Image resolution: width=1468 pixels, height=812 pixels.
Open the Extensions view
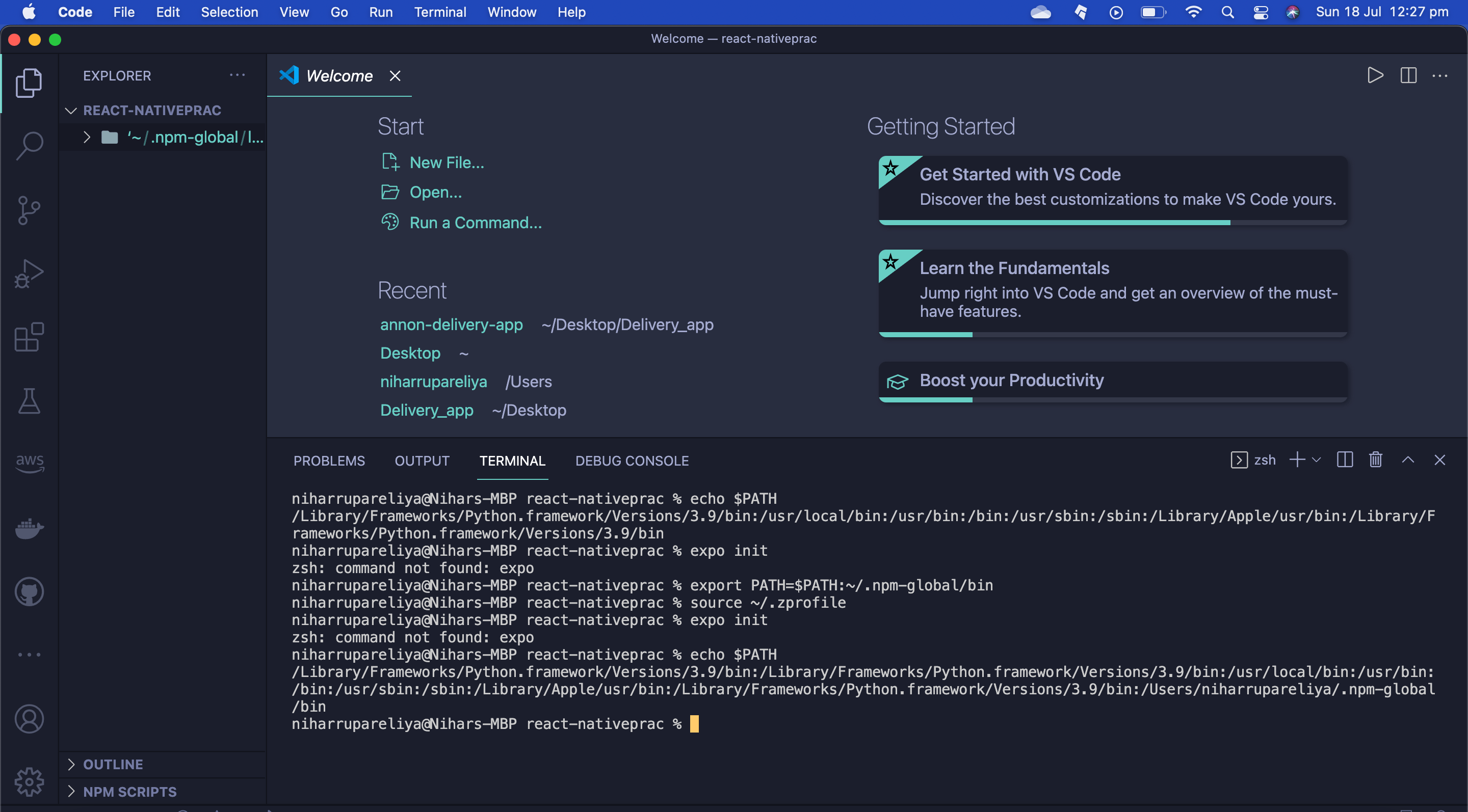pyautogui.click(x=29, y=337)
